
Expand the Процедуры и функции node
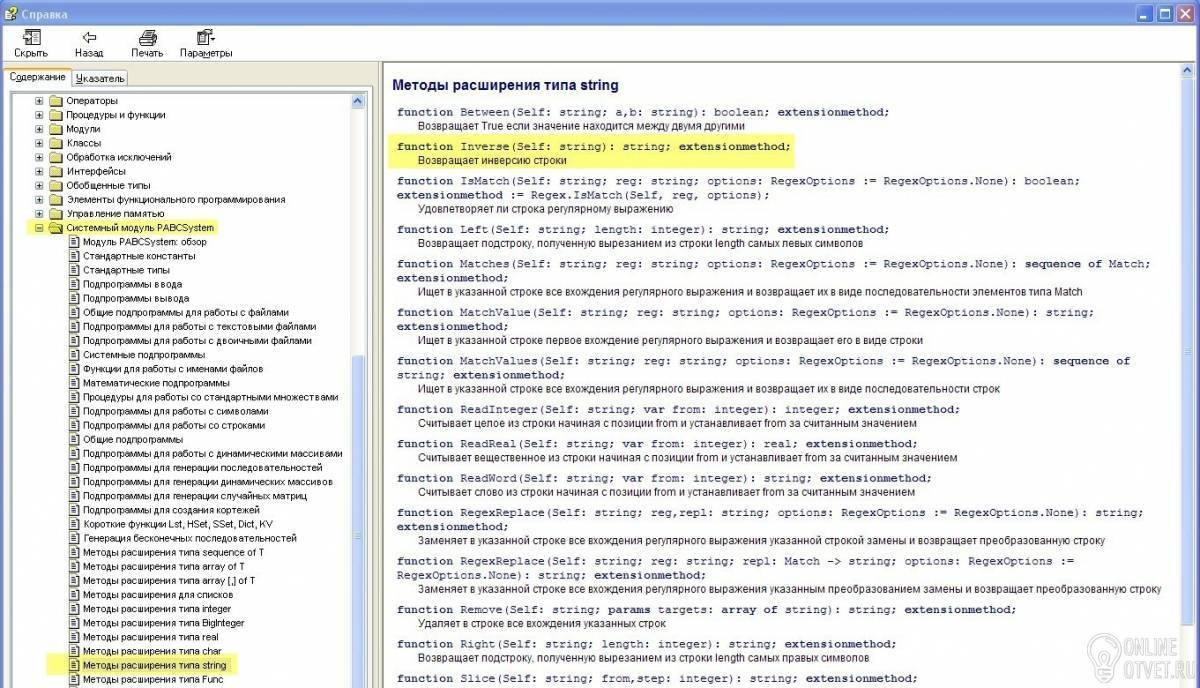point(40,115)
